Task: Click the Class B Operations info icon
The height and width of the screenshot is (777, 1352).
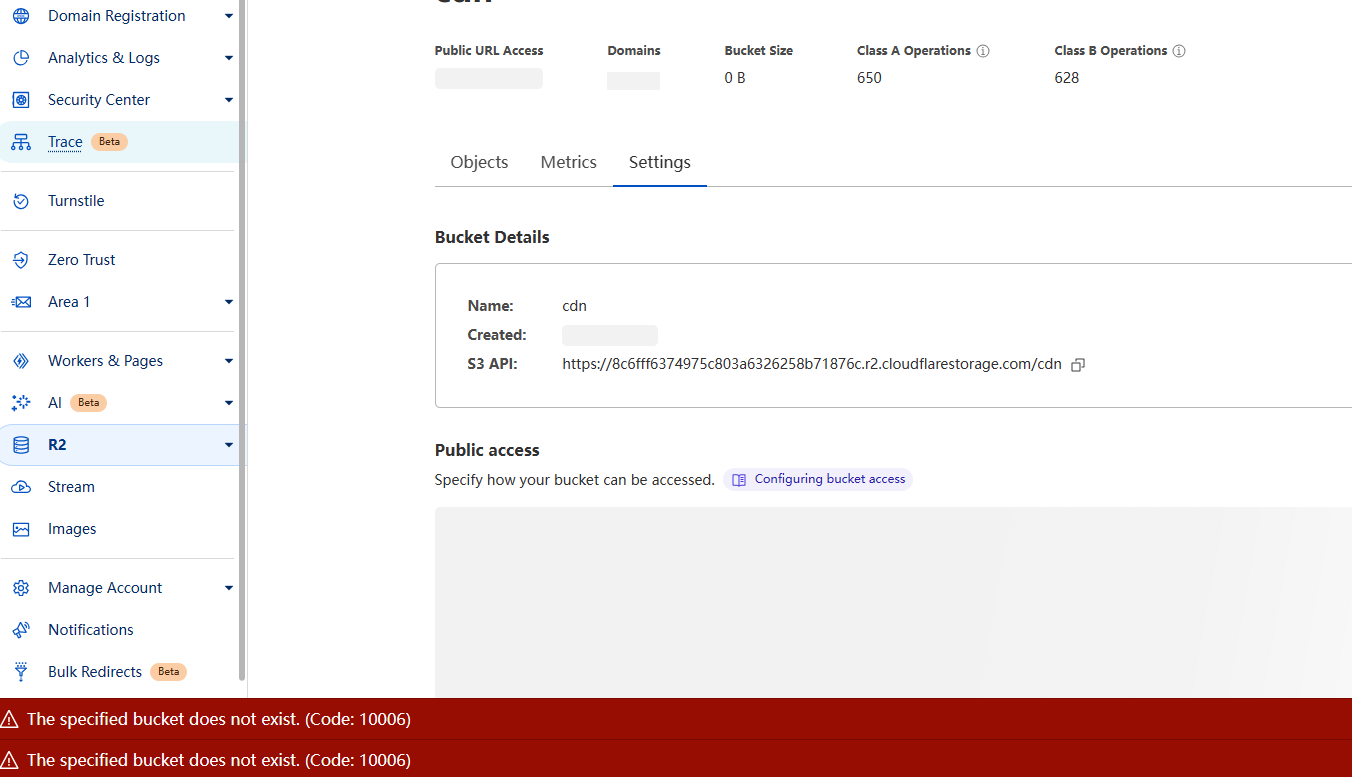Action: coord(1179,51)
